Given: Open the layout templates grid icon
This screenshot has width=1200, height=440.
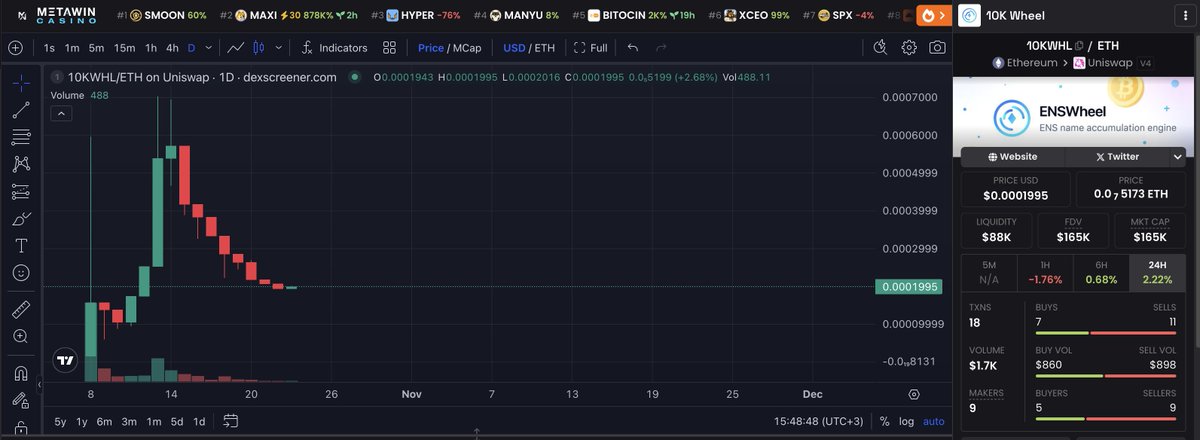Looking at the screenshot, I should [x=389, y=47].
